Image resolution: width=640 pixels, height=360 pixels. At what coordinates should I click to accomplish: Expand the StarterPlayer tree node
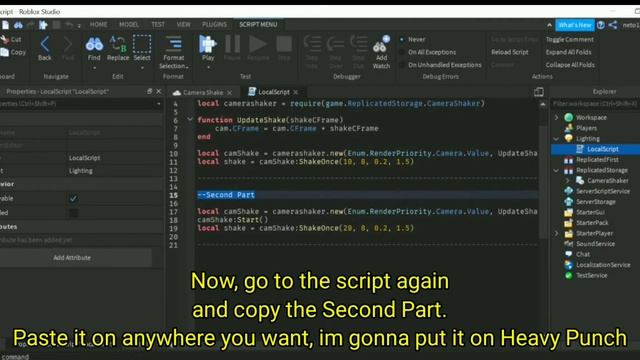[556, 233]
